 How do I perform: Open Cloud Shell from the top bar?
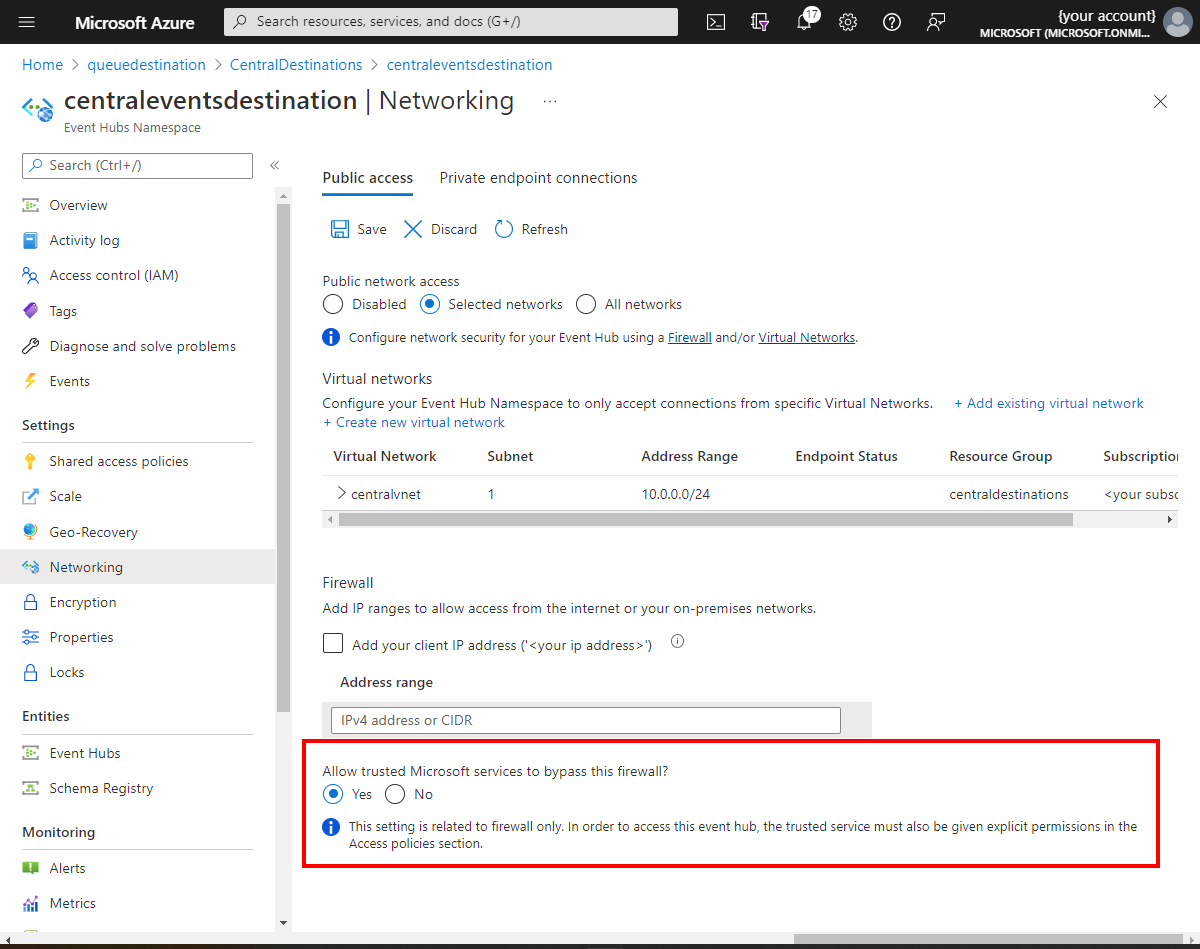pyautogui.click(x=715, y=21)
